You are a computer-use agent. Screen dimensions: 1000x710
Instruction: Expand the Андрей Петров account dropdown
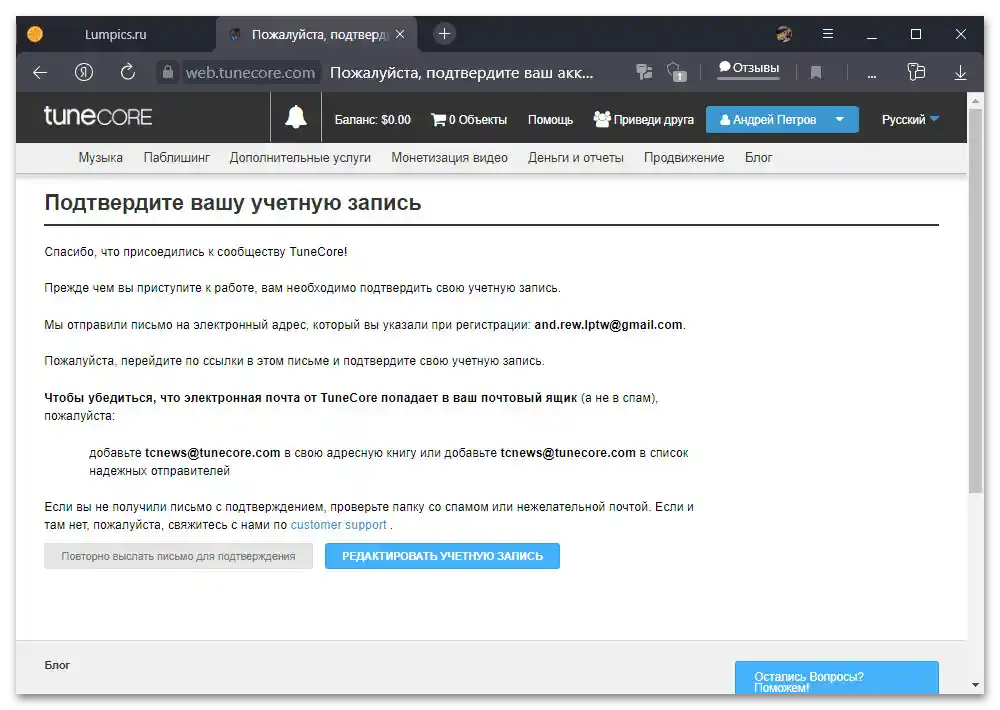pos(782,119)
